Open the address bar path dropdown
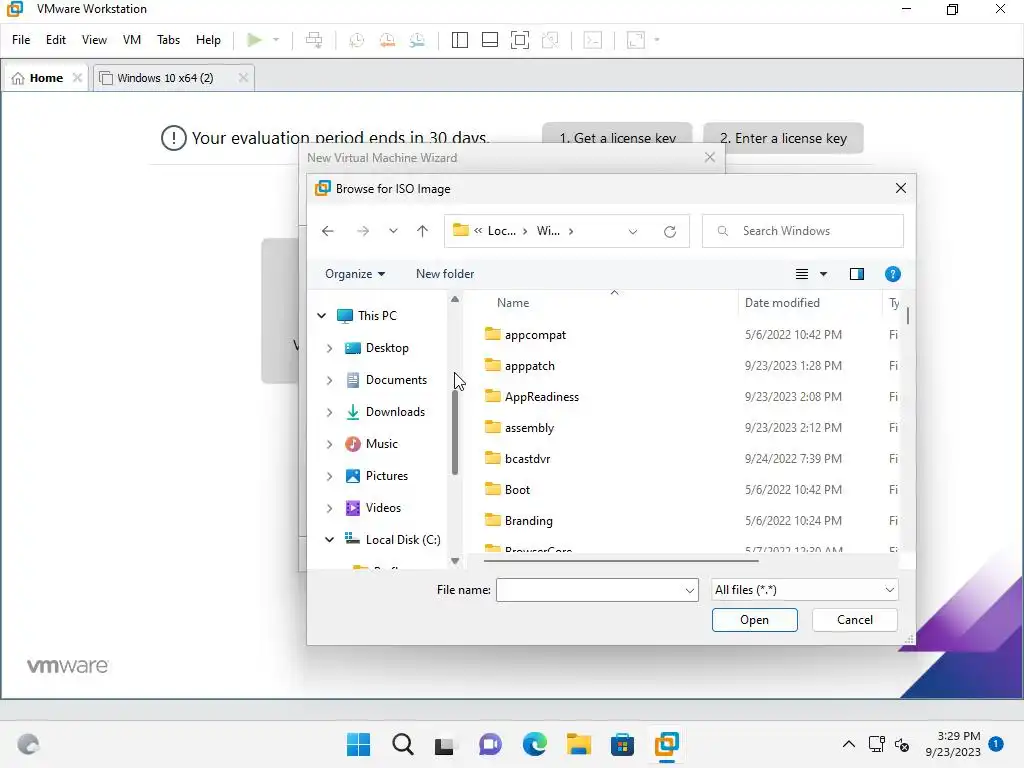The height and width of the screenshot is (768, 1024). point(633,231)
